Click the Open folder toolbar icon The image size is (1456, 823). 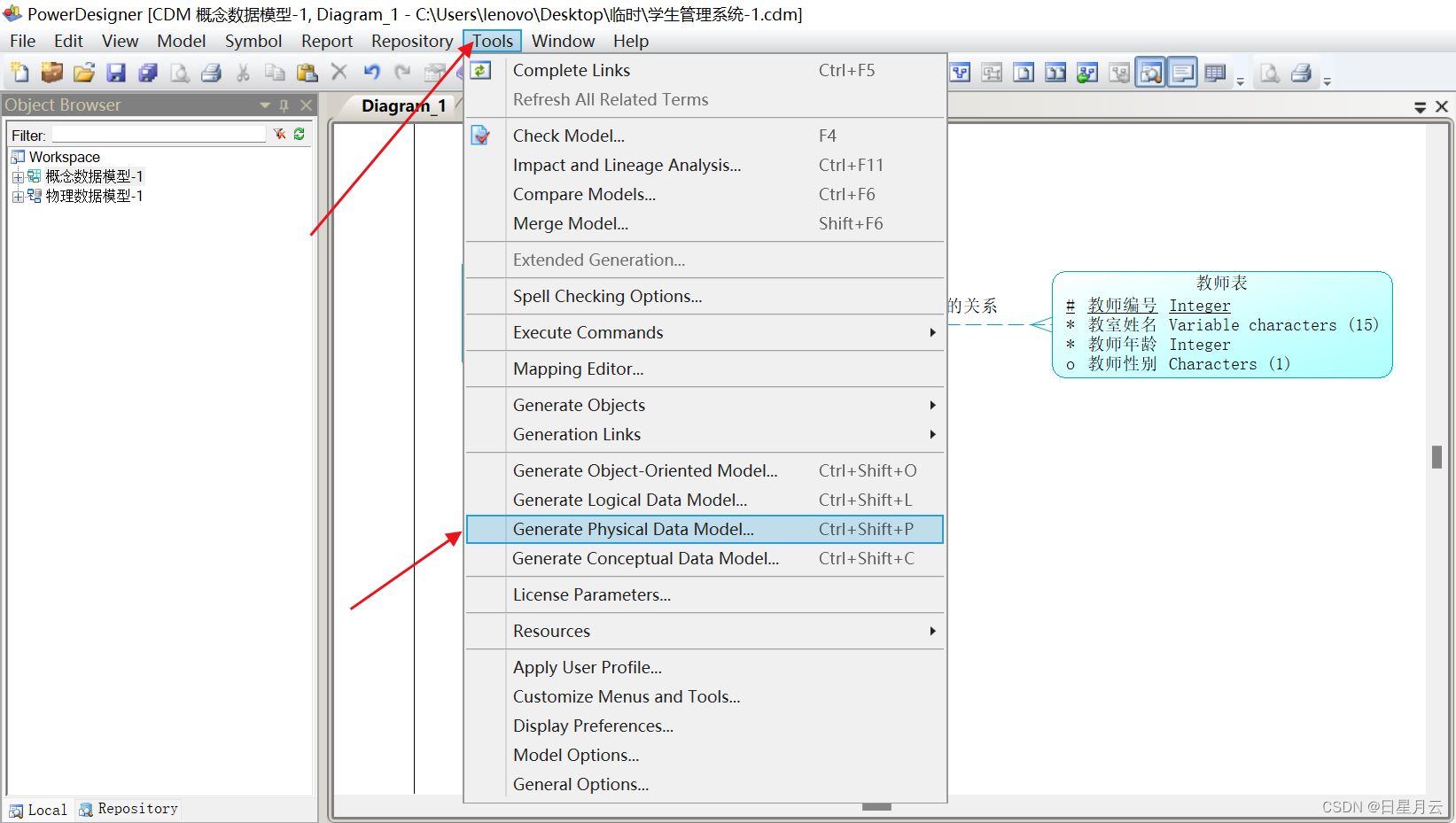point(84,73)
